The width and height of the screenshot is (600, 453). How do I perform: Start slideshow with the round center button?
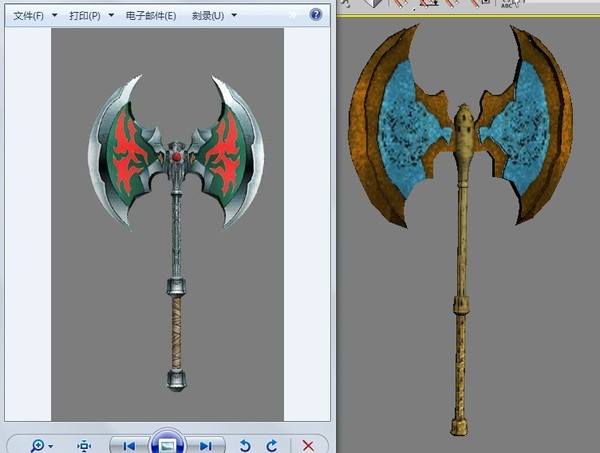tap(168, 444)
